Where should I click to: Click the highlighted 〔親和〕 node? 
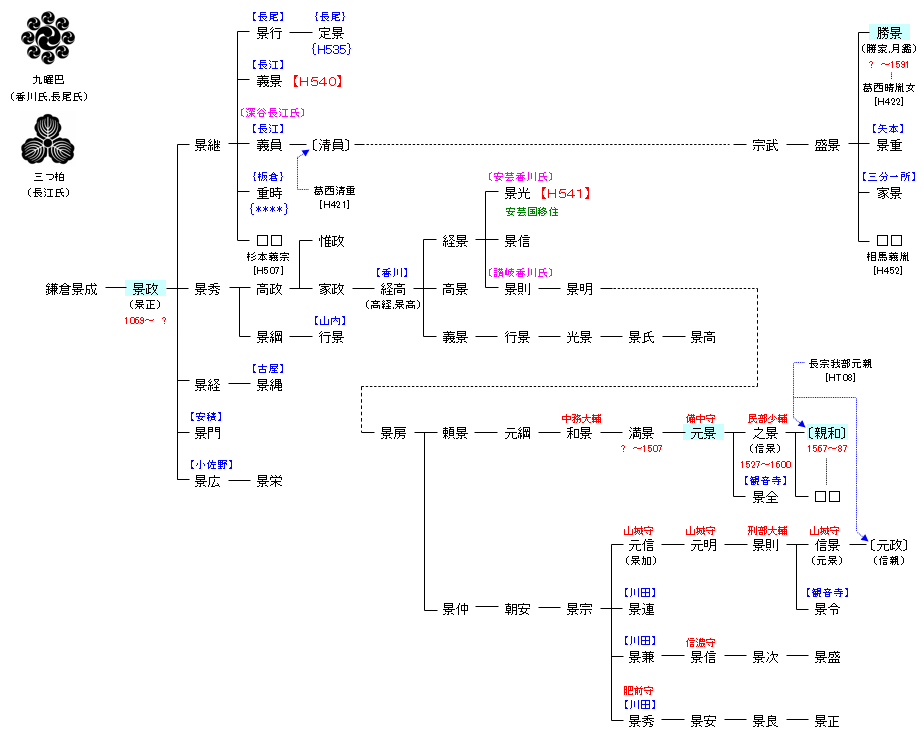tap(827, 433)
